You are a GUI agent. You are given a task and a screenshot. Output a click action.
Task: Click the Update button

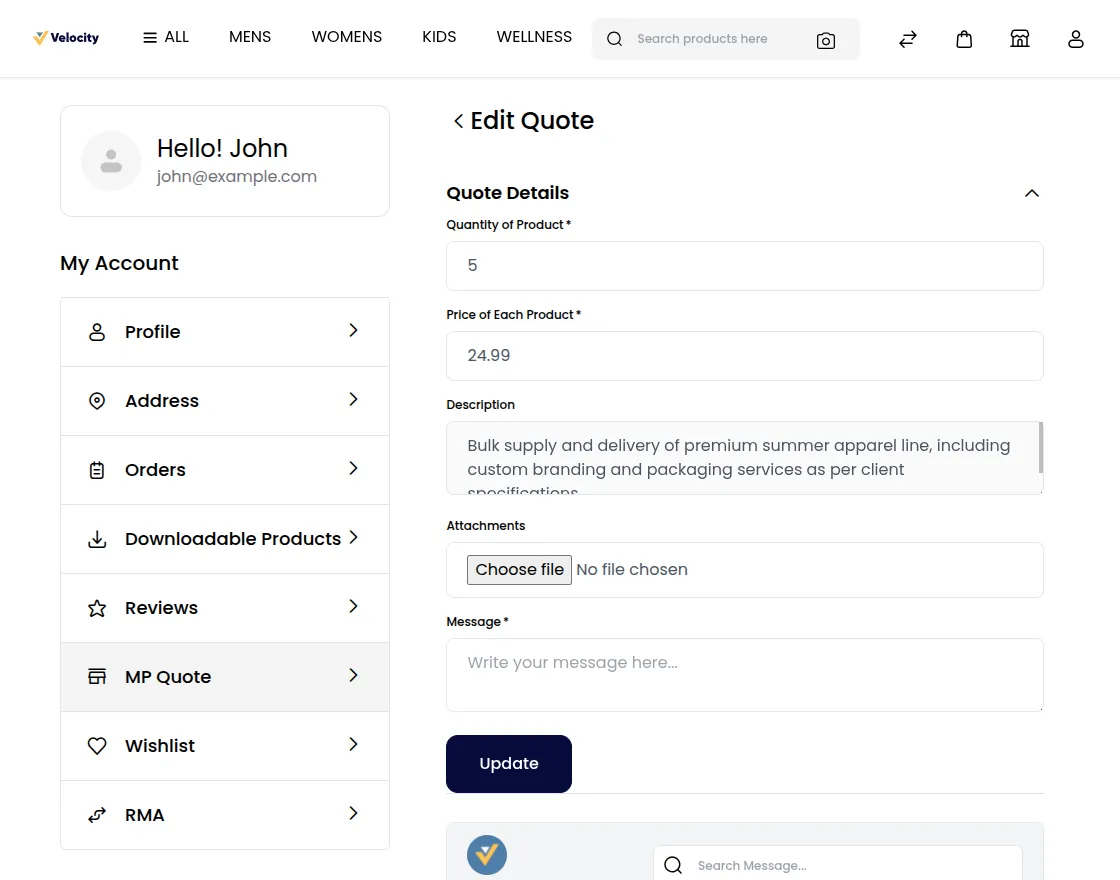point(509,764)
